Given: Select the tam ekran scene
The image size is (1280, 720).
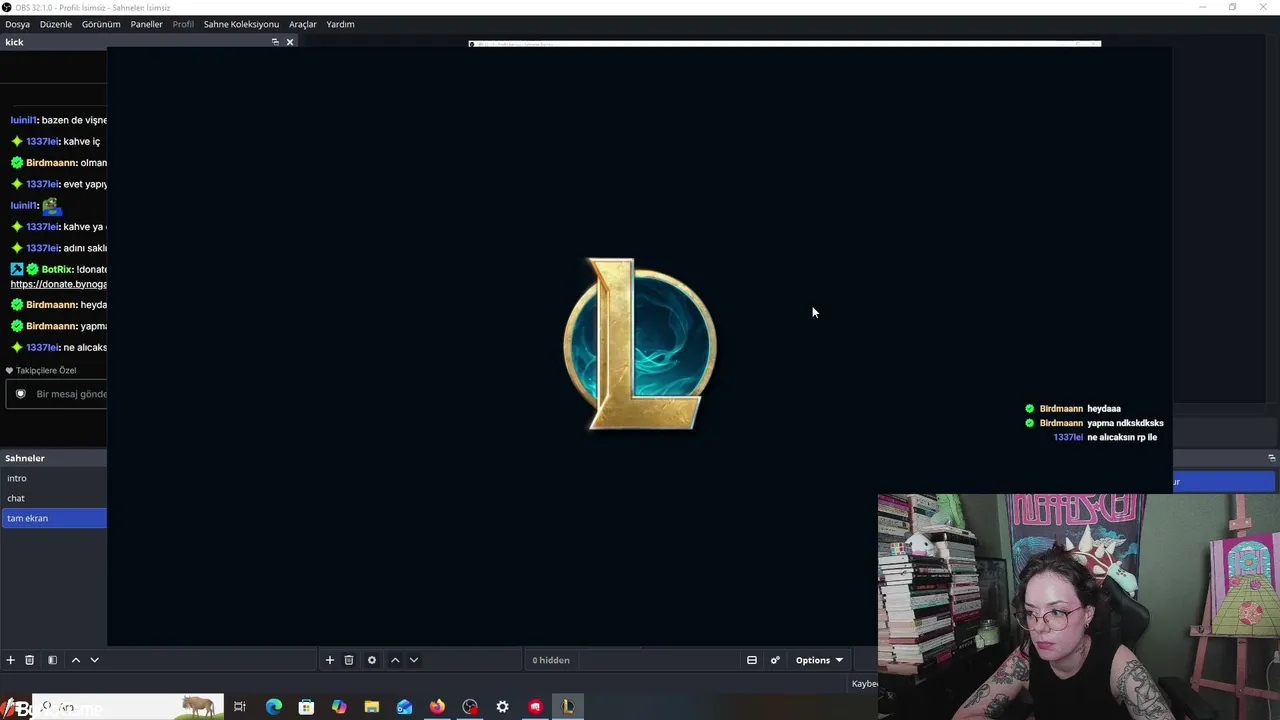Looking at the screenshot, I should [x=54, y=518].
